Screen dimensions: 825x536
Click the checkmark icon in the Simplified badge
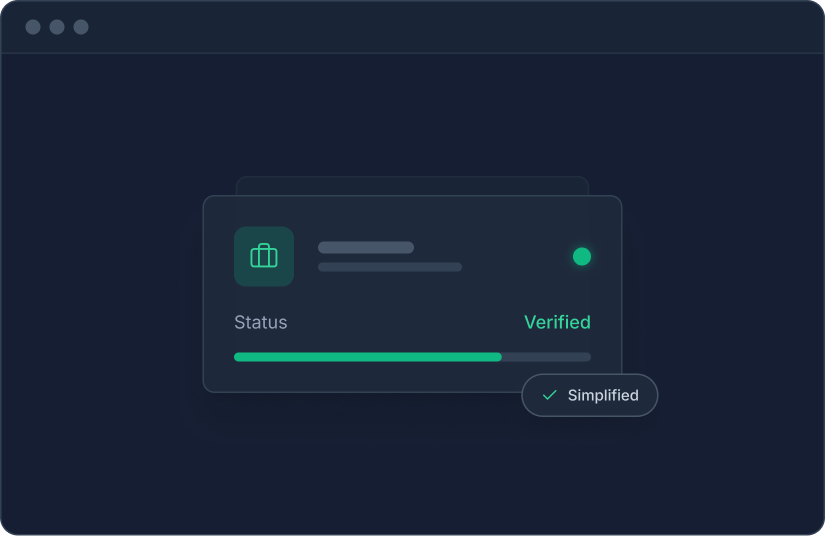[x=549, y=395]
